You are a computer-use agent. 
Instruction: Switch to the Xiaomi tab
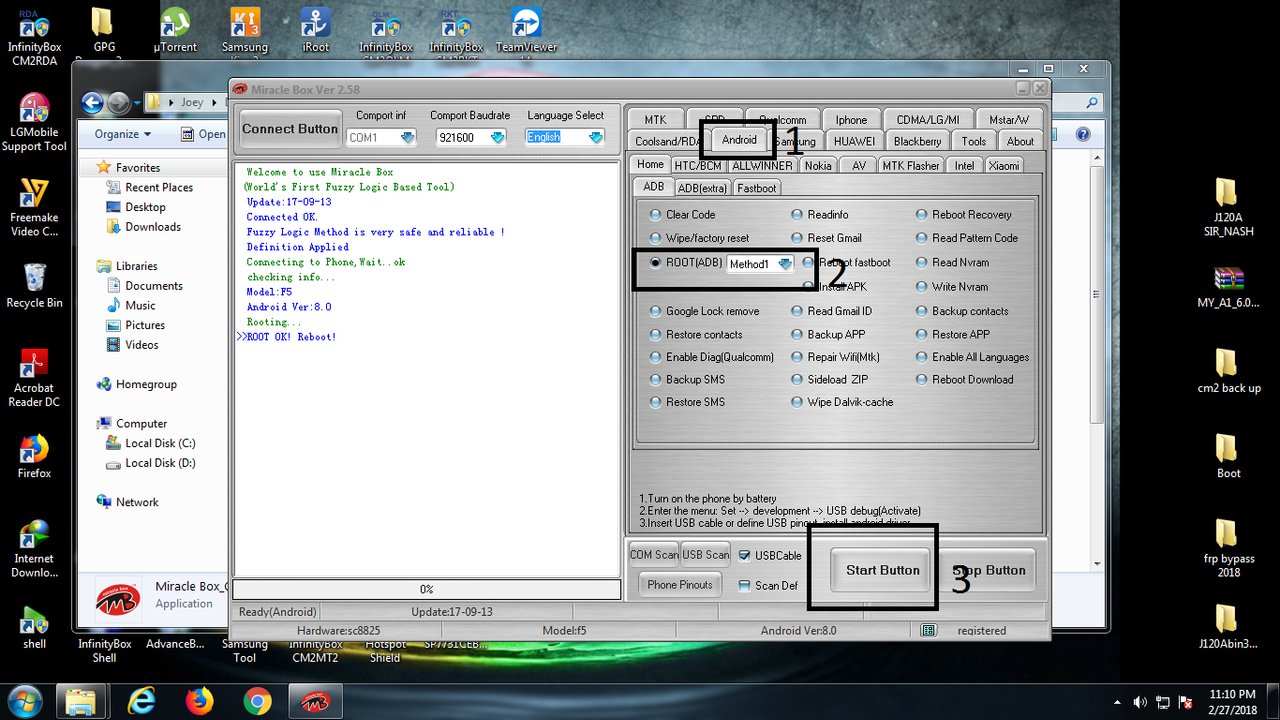[x=1005, y=165]
